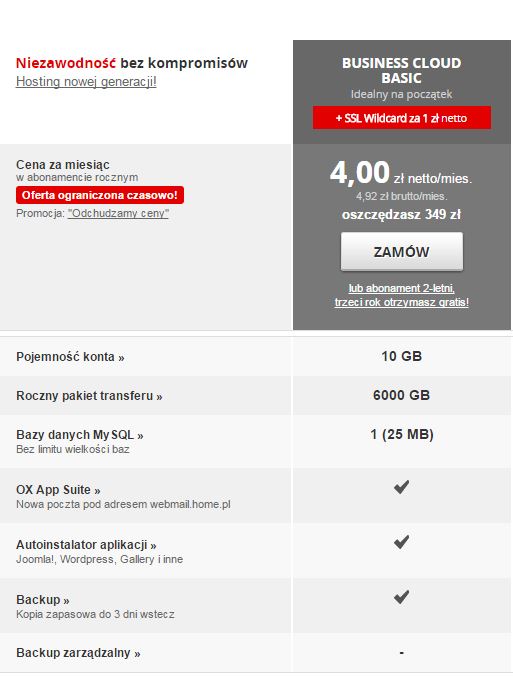Expand Backup zarządzalny details
Image resolution: width=513 pixels, height=676 pixels.
click(78, 653)
